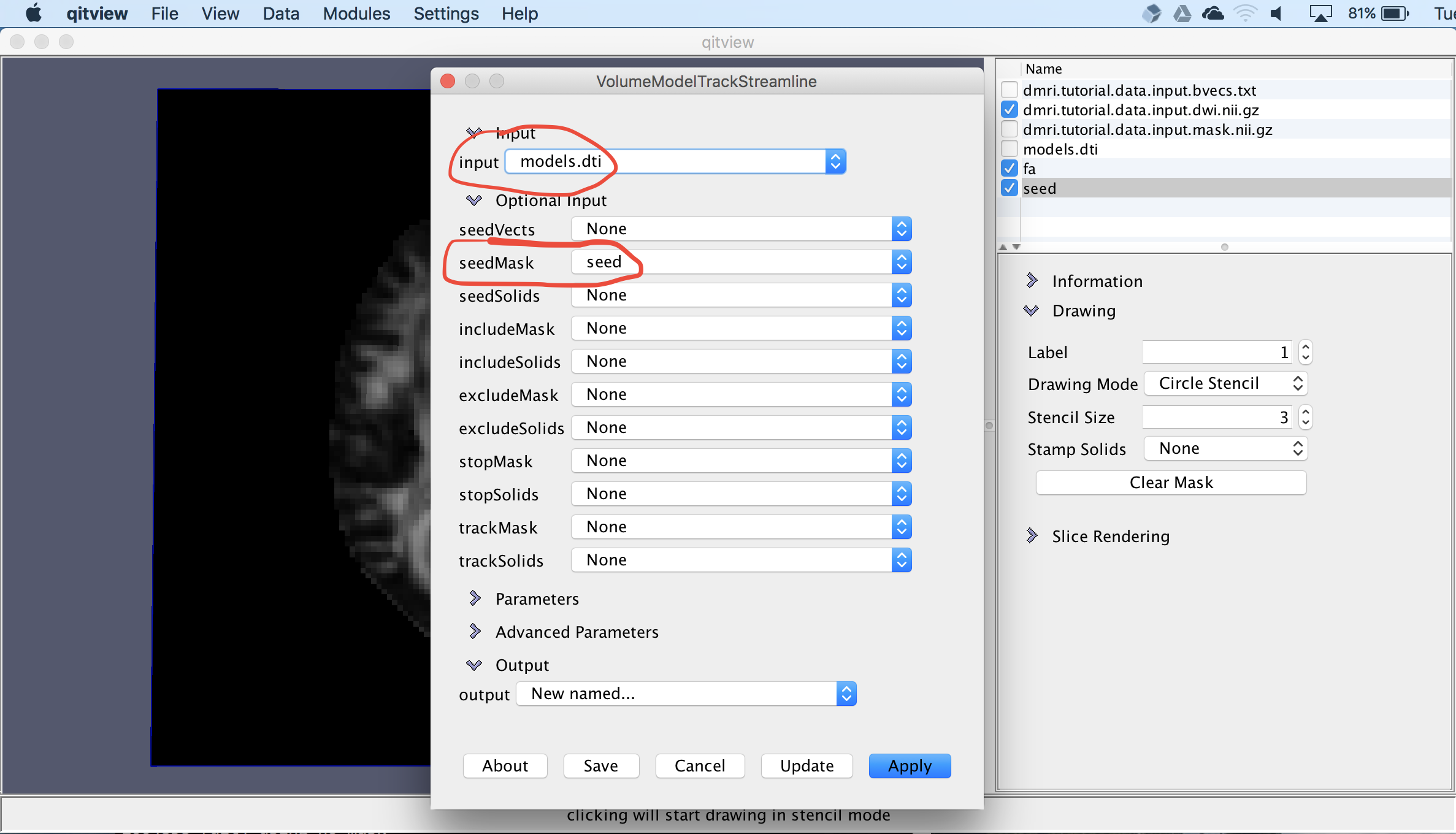The width and height of the screenshot is (1456, 834).
Task: Increment the Stencil Size stepper
Action: [1306, 412]
